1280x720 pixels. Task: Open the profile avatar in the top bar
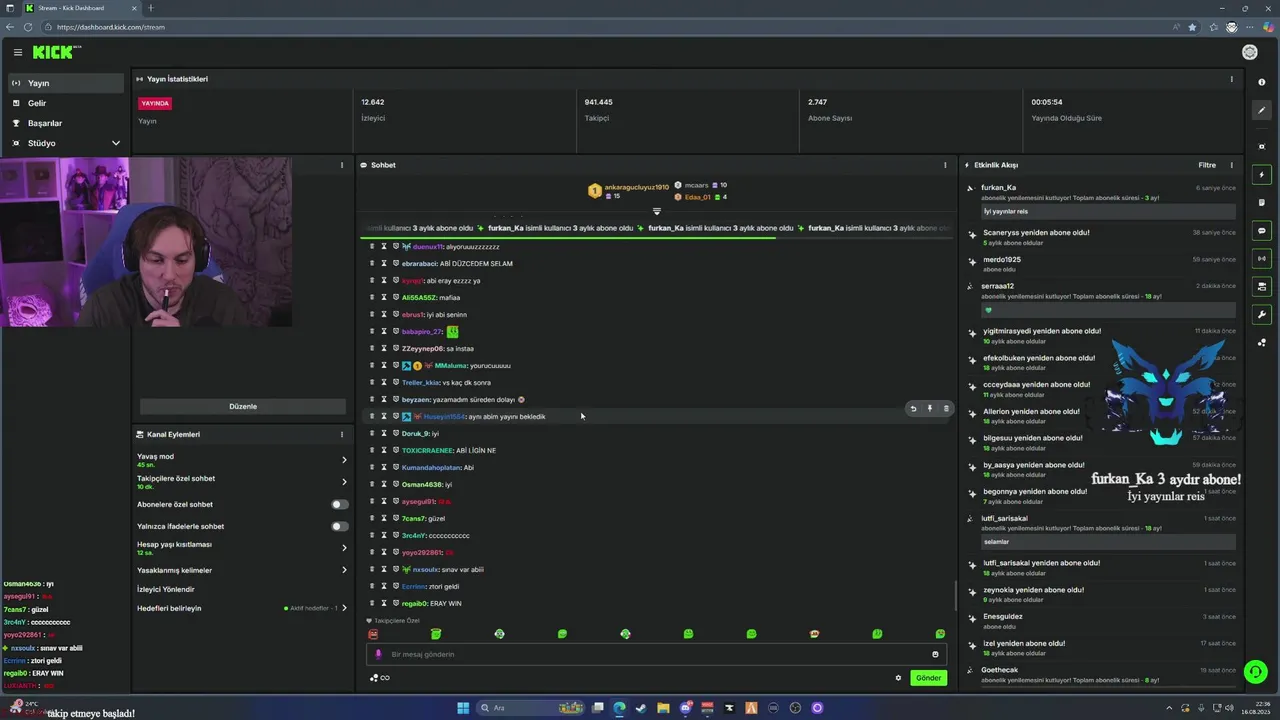[x=1249, y=52]
